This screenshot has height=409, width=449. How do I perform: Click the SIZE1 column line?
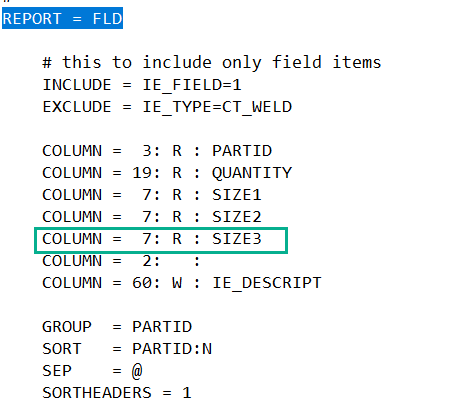pyautogui.click(x=152, y=195)
